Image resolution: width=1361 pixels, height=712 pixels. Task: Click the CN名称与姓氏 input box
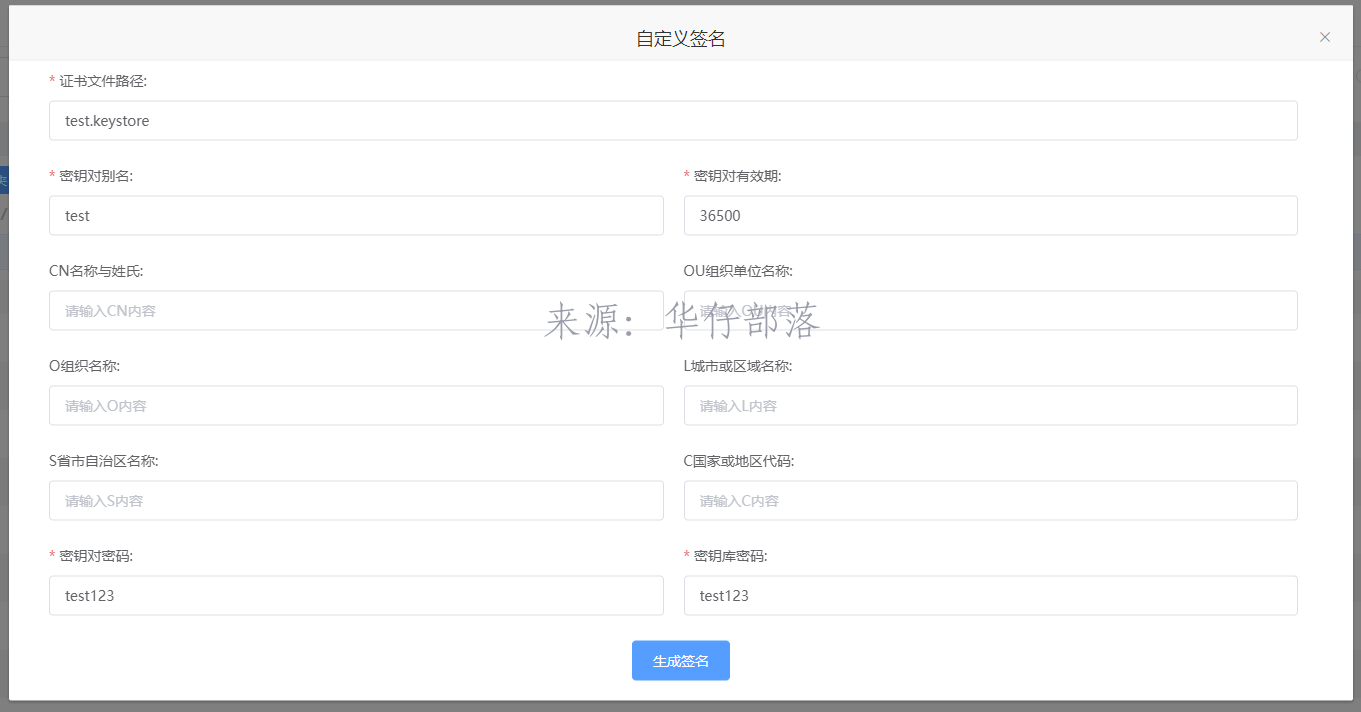pyautogui.click(x=356, y=311)
